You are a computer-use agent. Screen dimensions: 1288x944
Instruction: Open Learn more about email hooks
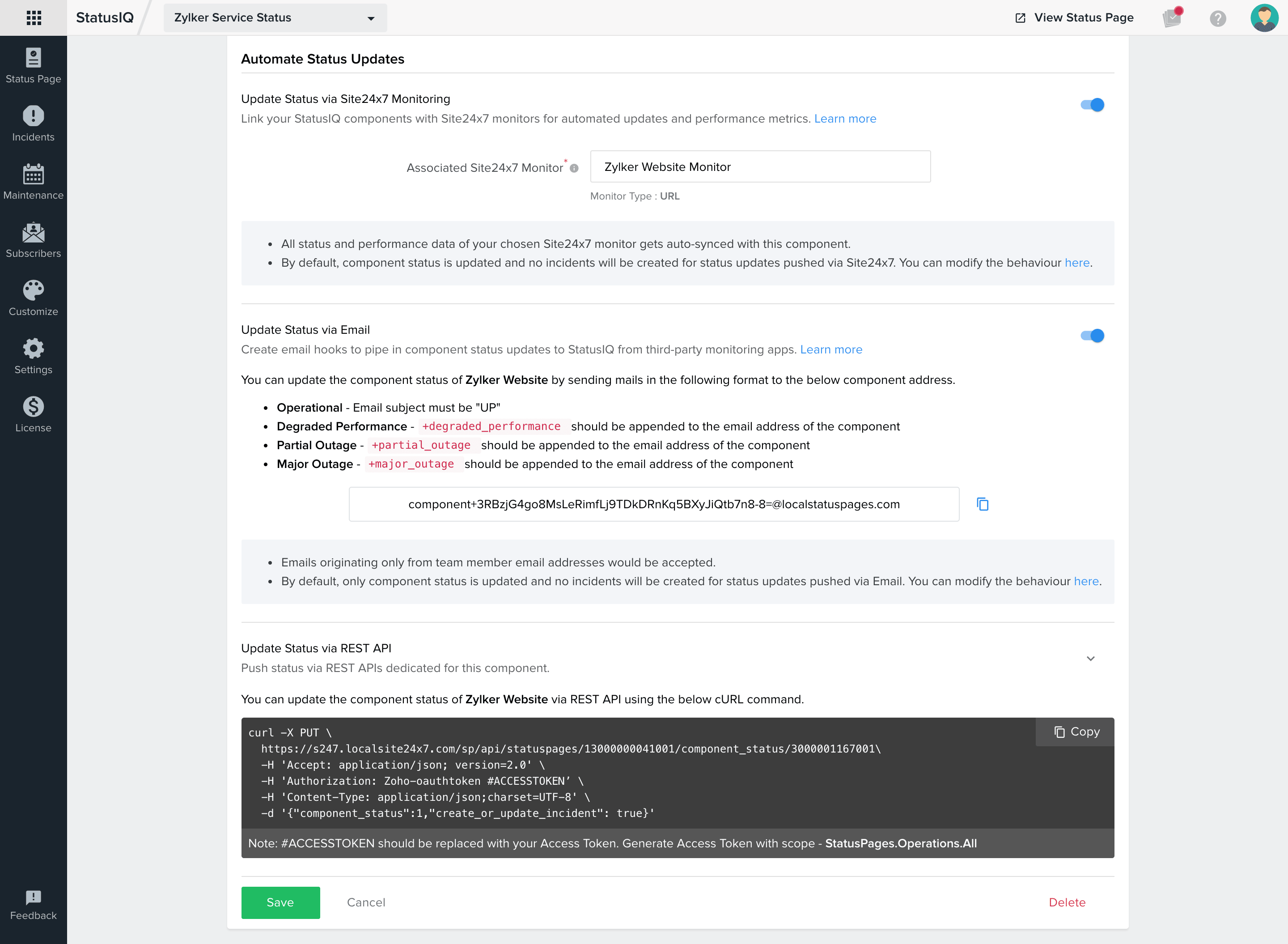[832, 349]
